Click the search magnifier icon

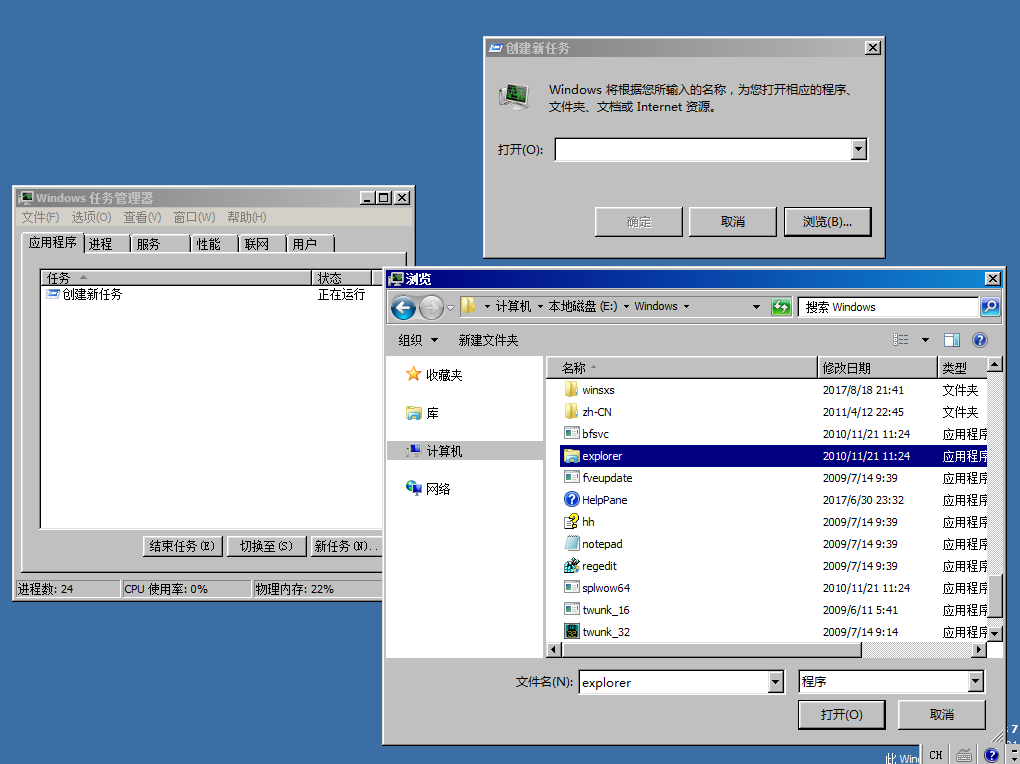tap(989, 307)
